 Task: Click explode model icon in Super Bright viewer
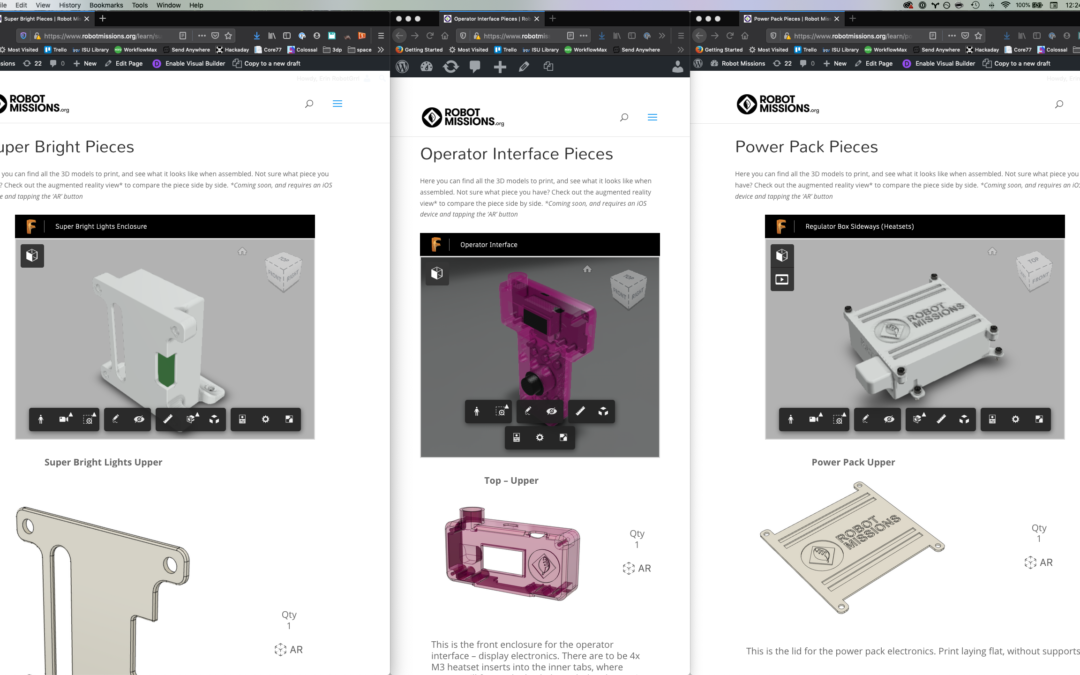tap(215, 419)
